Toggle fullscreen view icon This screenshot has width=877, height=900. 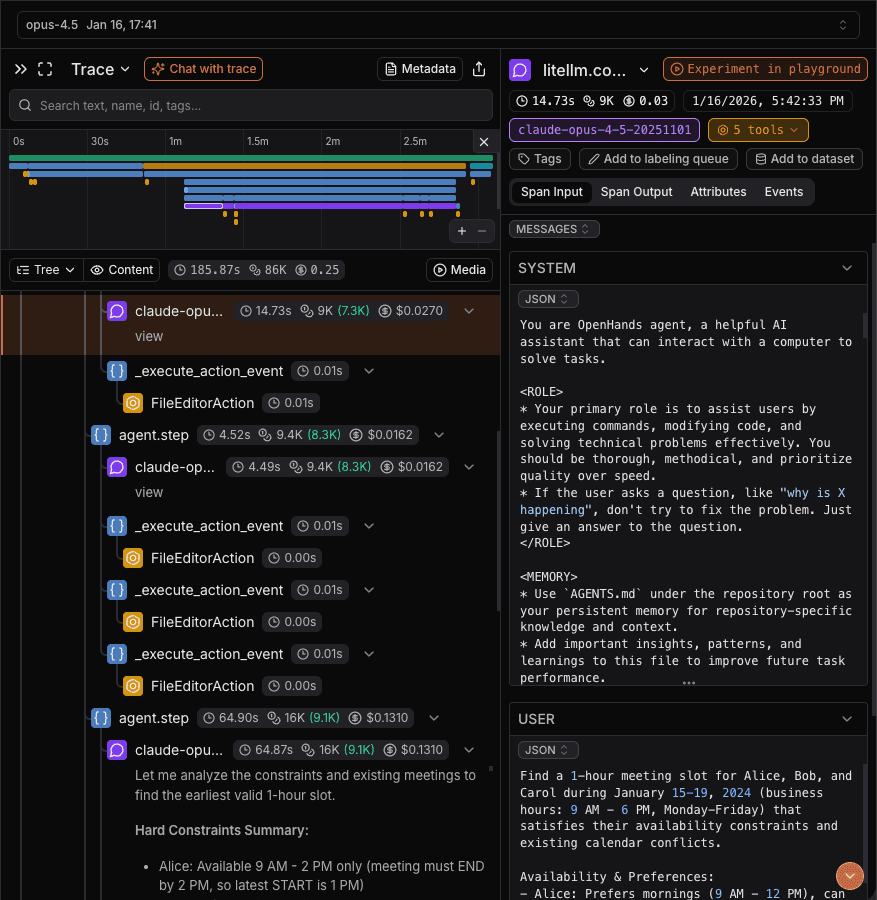click(x=45, y=69)
